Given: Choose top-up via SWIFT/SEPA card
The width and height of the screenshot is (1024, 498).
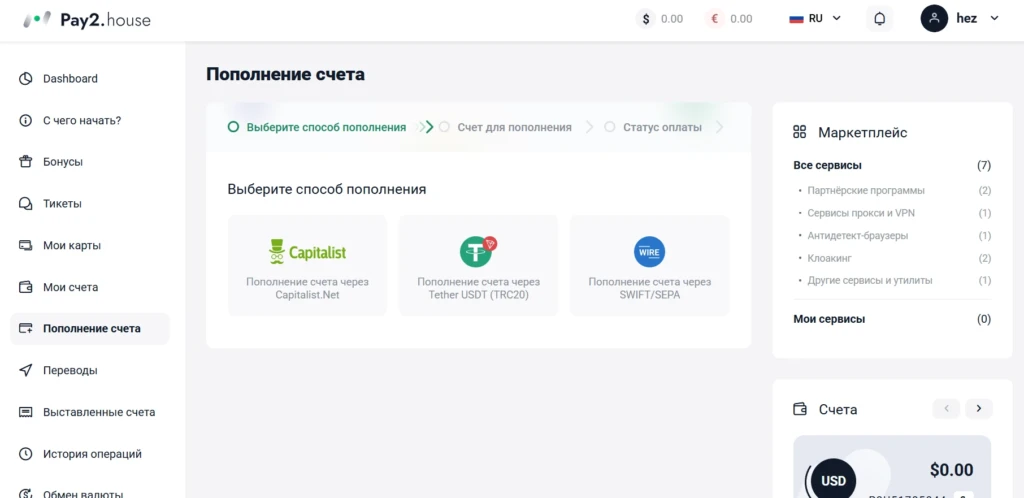Looking at the screenshot, I should pos(650,266).
